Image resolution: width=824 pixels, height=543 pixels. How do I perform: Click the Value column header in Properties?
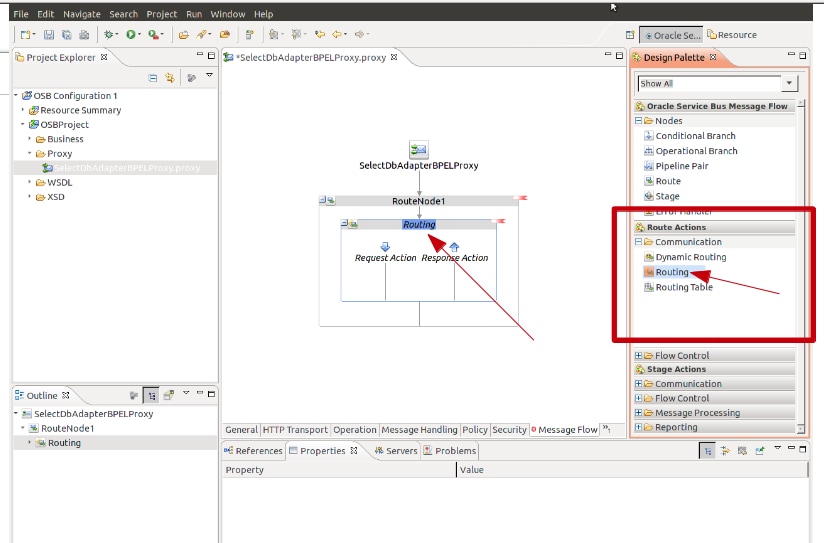[632, 470]
